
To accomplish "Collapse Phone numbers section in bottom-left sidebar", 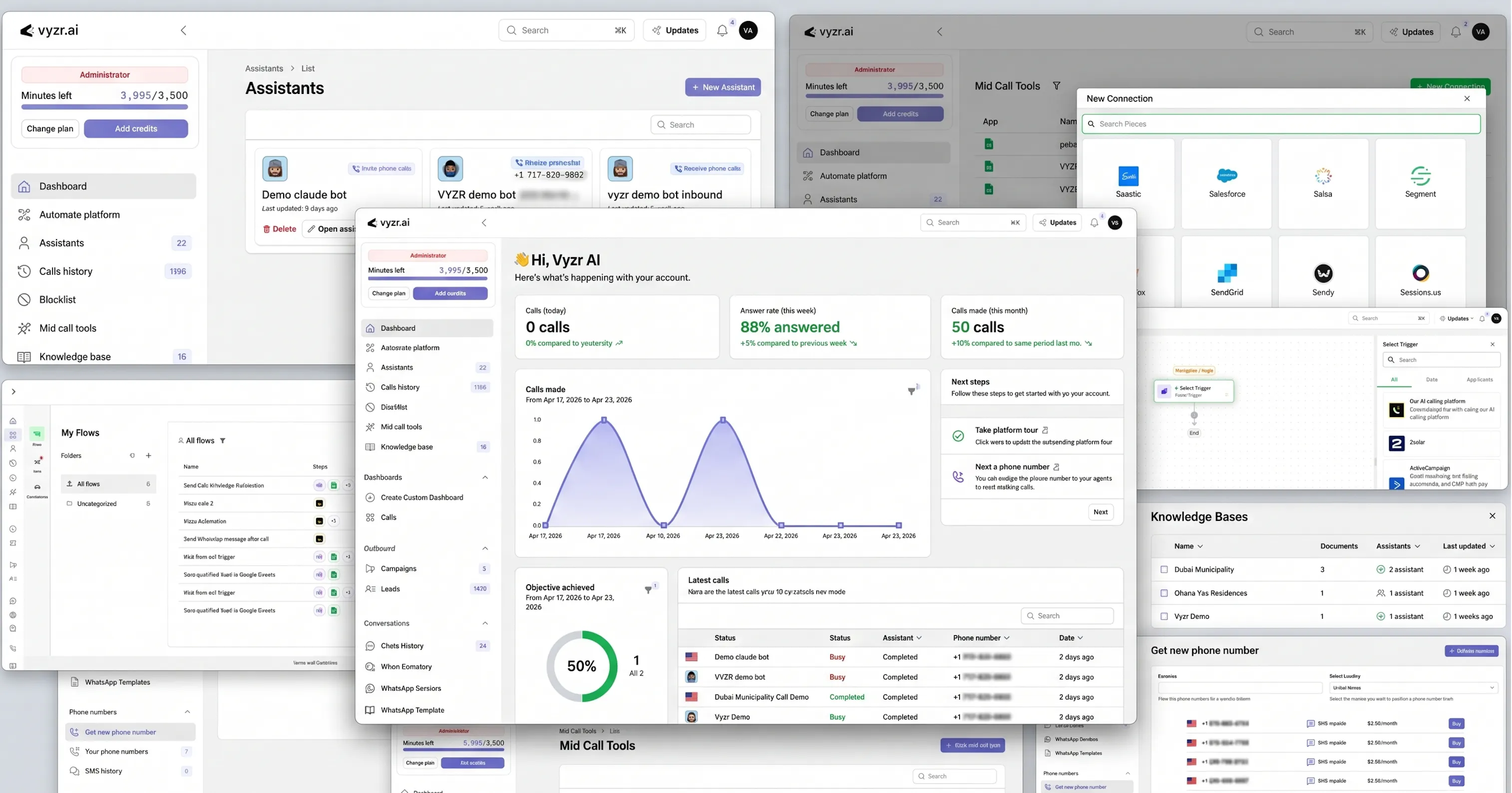I will (x=187, y=712).
